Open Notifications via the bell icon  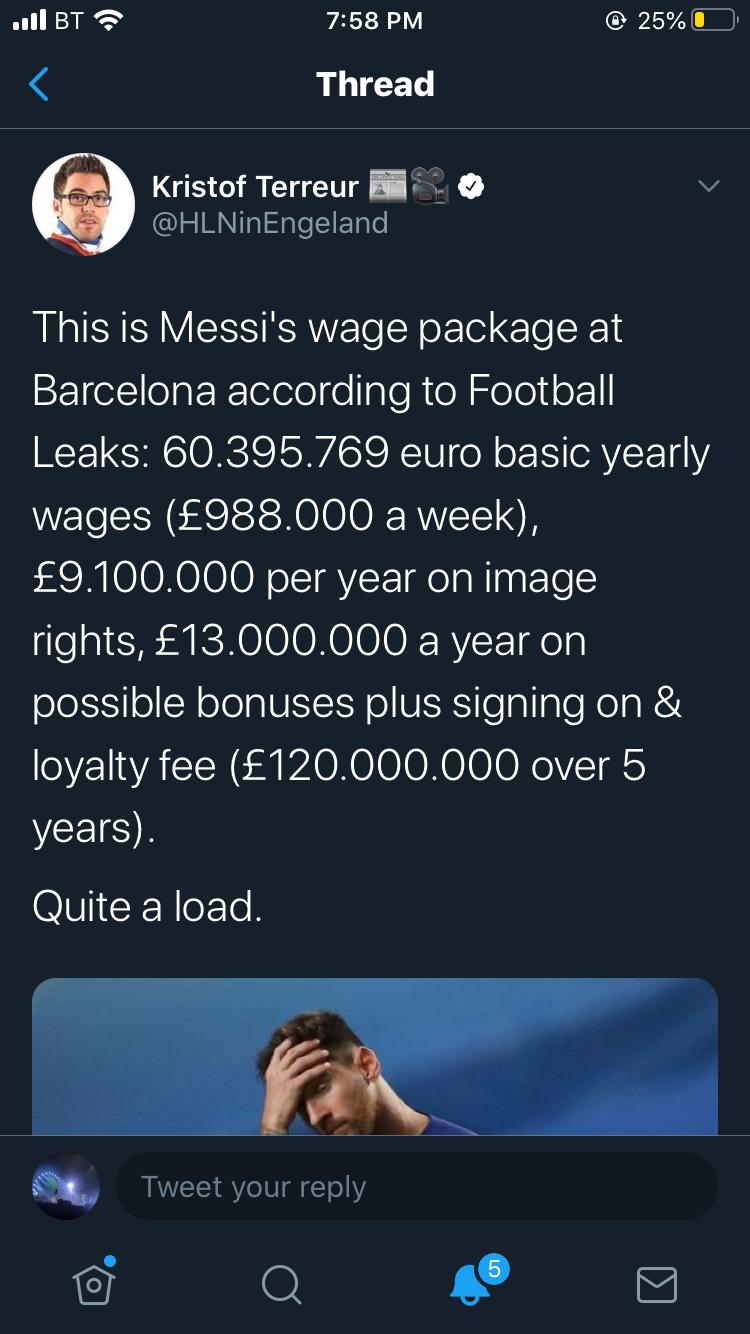470,1283
